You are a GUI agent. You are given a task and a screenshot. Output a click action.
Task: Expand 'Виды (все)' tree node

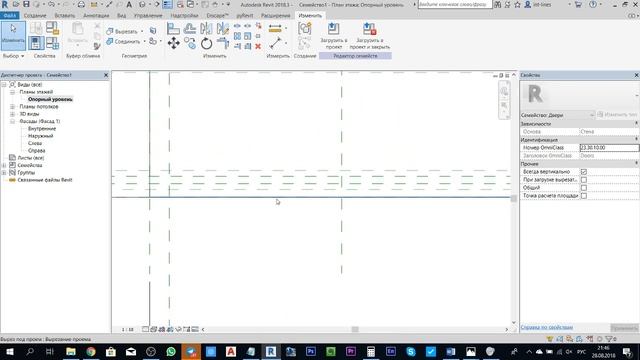(4, 84)
